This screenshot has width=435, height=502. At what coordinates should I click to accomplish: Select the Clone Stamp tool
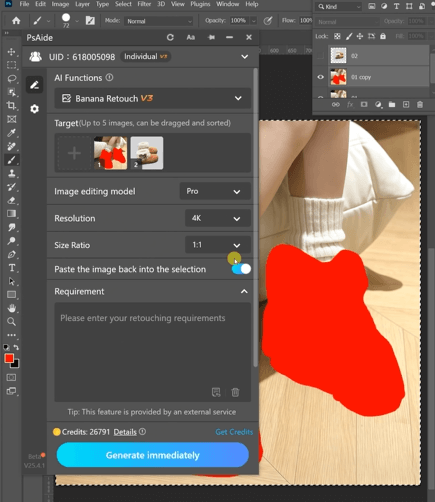pyautogui.click(x=11, y=173)
